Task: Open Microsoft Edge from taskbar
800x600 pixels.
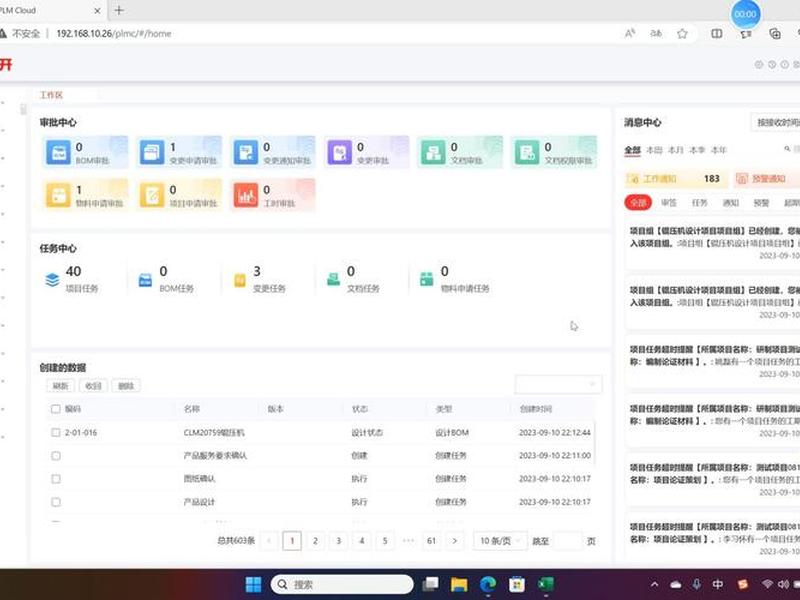Action: click(488, 584)
